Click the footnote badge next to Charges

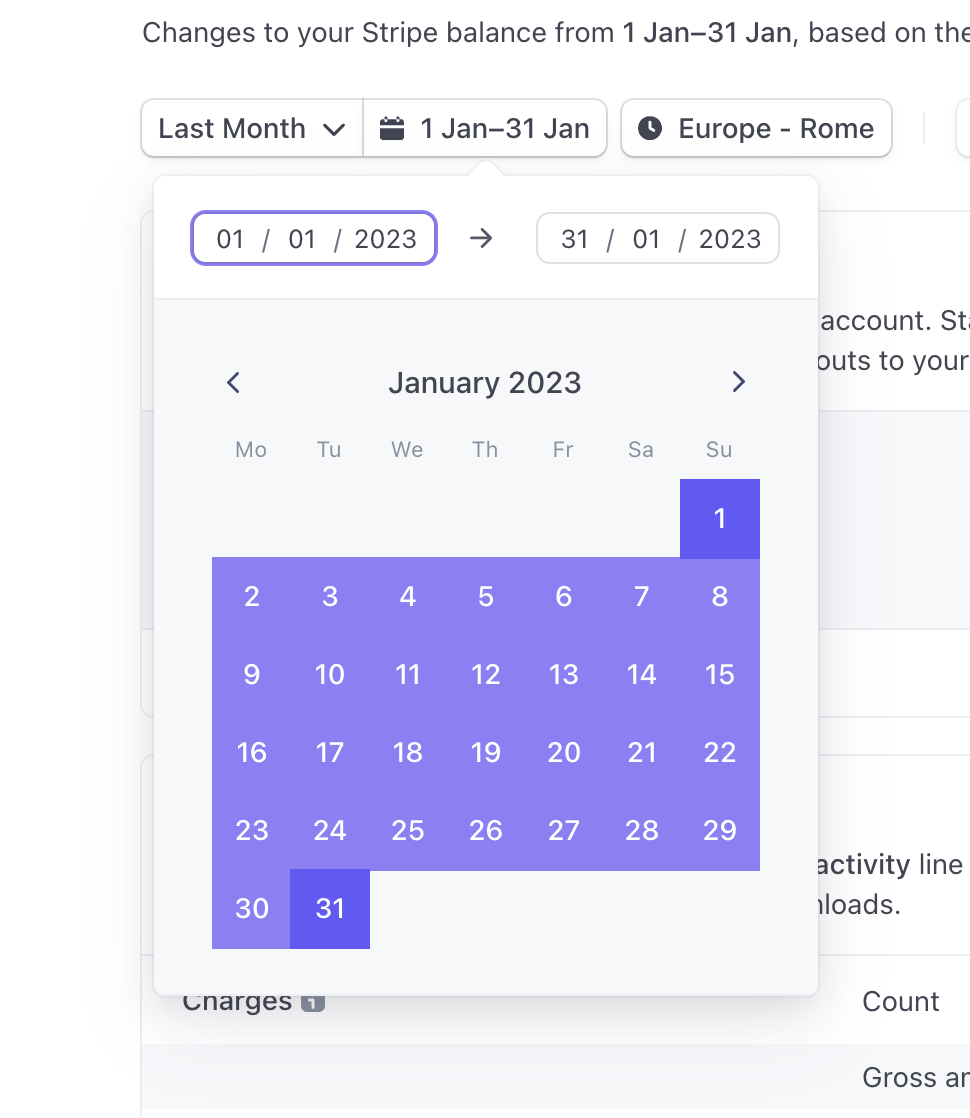click(x=313, y=1002)
